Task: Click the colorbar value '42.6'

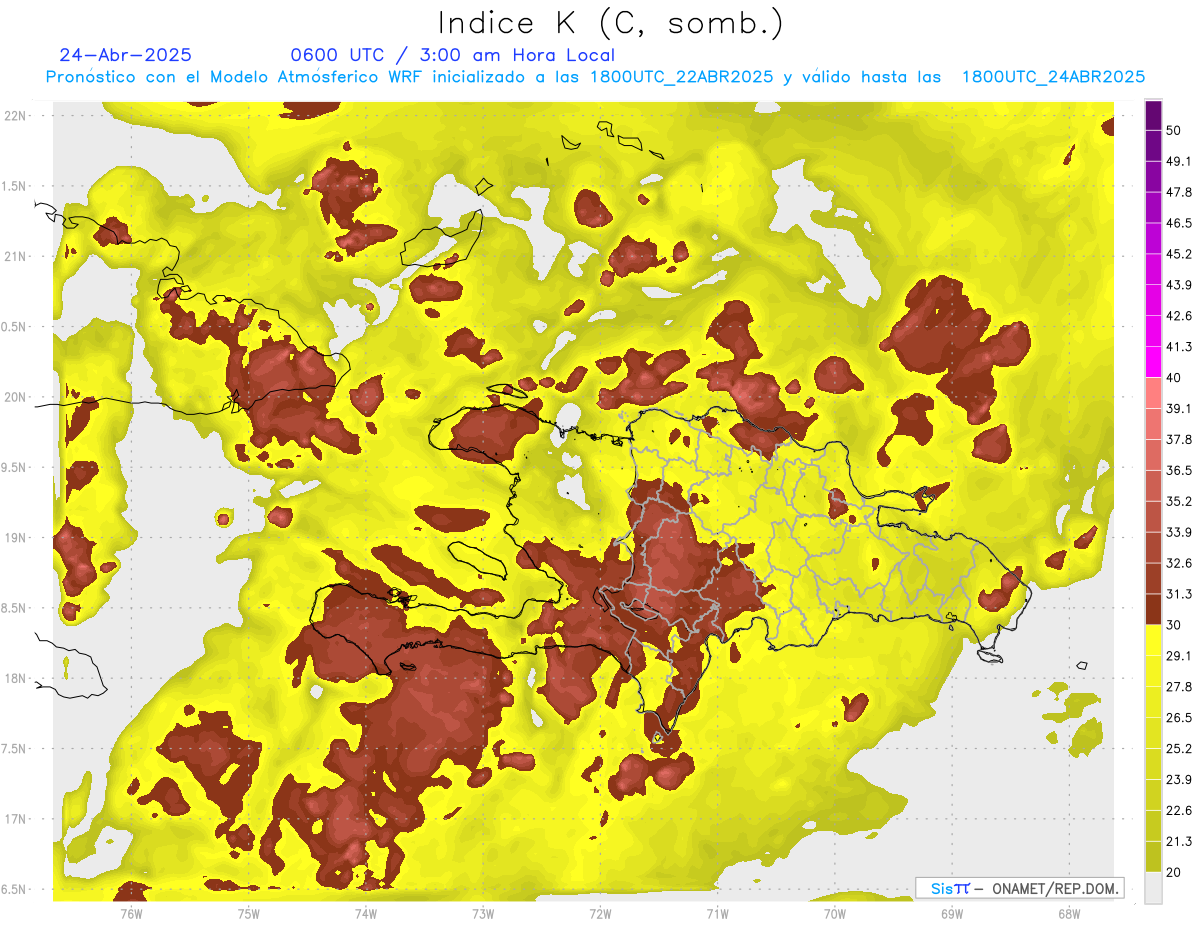Action: (1178, 316)
